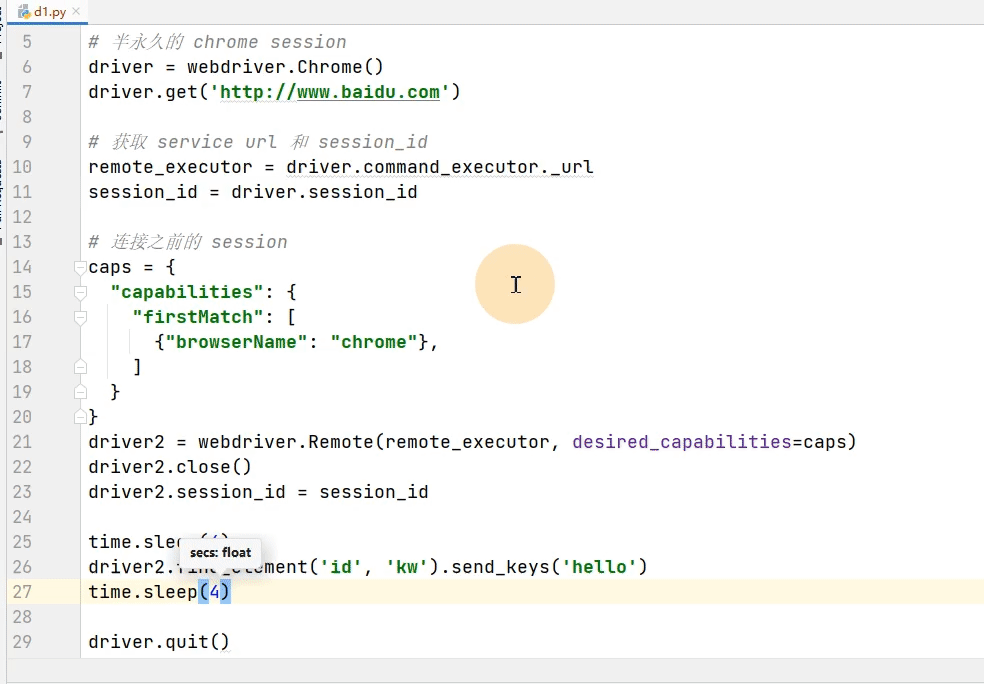
Task: Click the 'hello' string on line 26
Action: point(599,567)
